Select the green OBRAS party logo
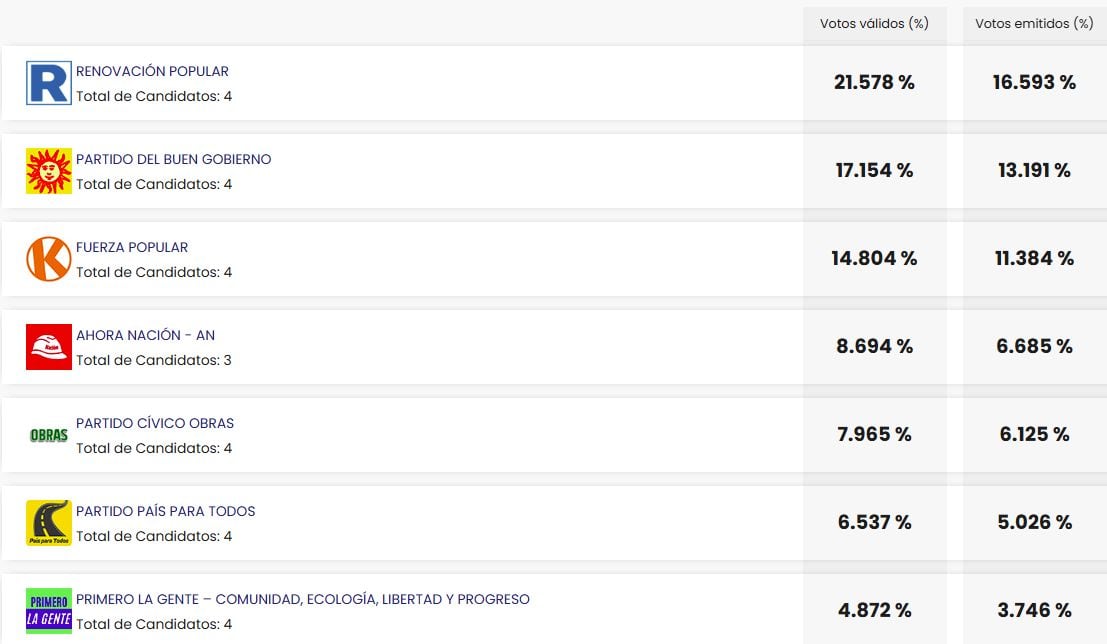Image resolution: width=1107 pixels, height=644 pixels. tap(48, 434)
